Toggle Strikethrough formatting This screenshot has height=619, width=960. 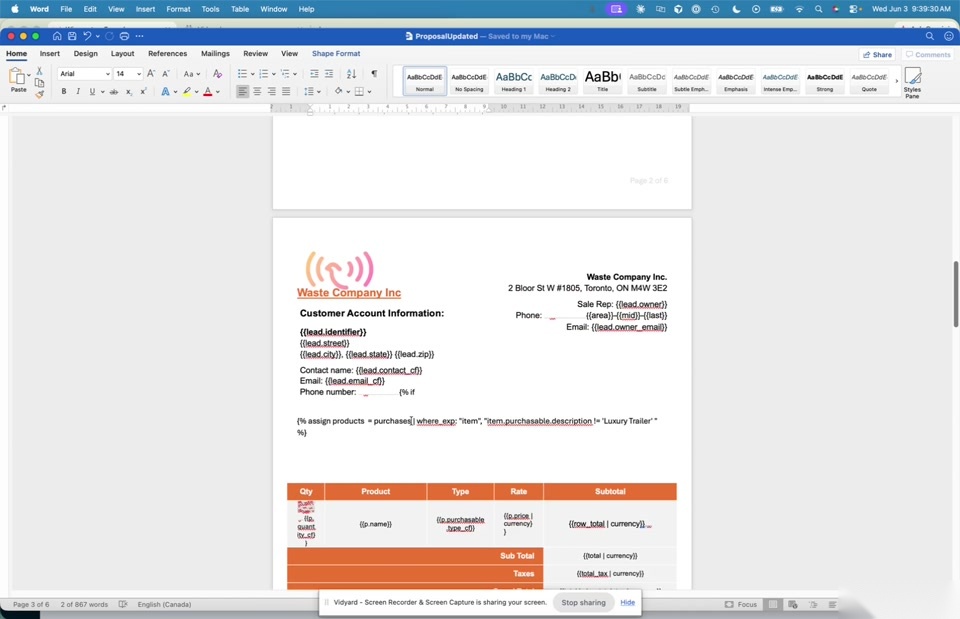coord(113,92)
